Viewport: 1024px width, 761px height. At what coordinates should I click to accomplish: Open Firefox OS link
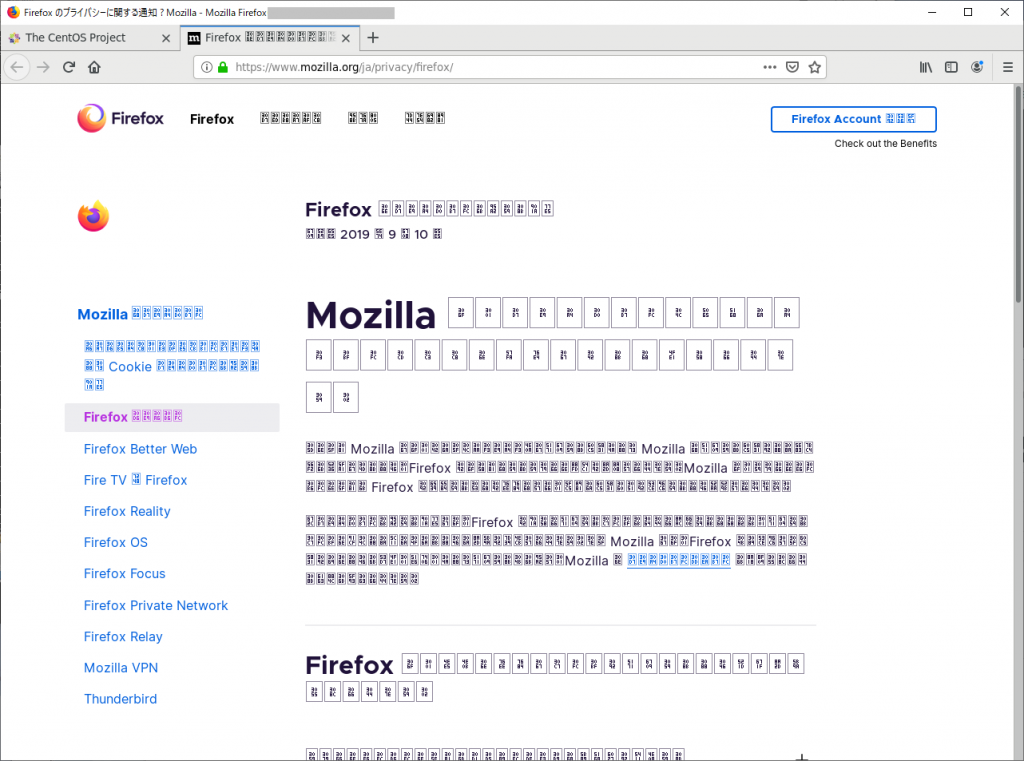116,542
